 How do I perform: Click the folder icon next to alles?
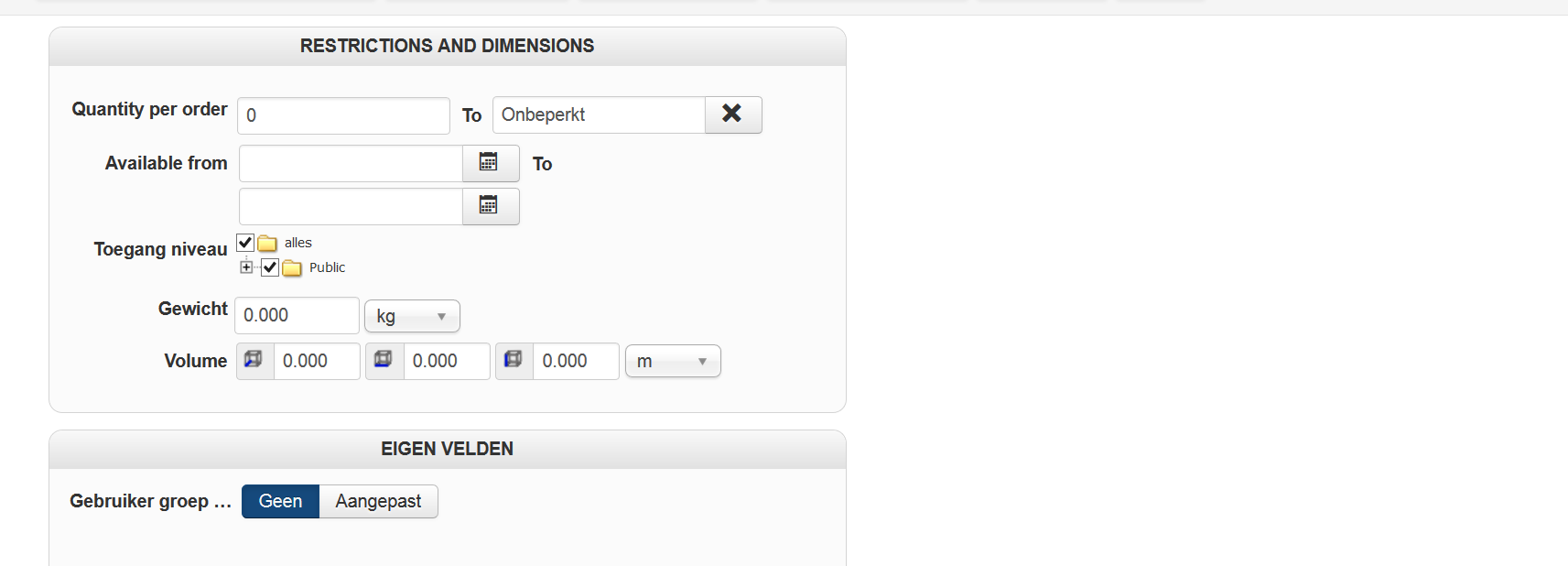click(x=267, y=244)
